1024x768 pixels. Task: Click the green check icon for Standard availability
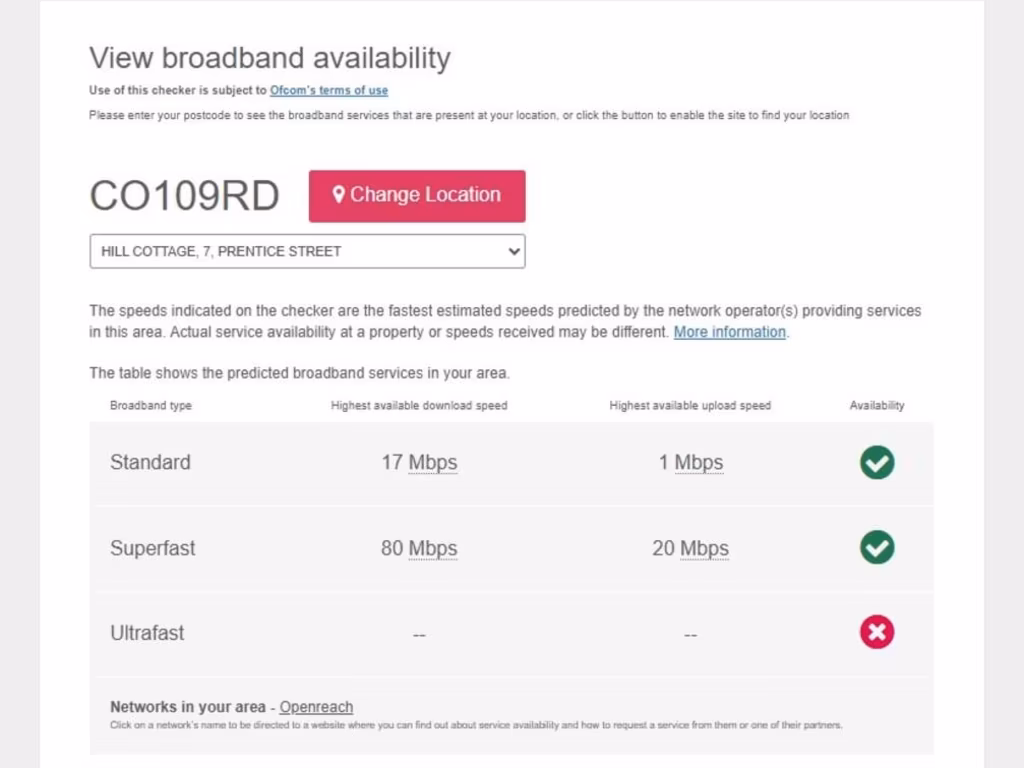[x=877, y=463]
